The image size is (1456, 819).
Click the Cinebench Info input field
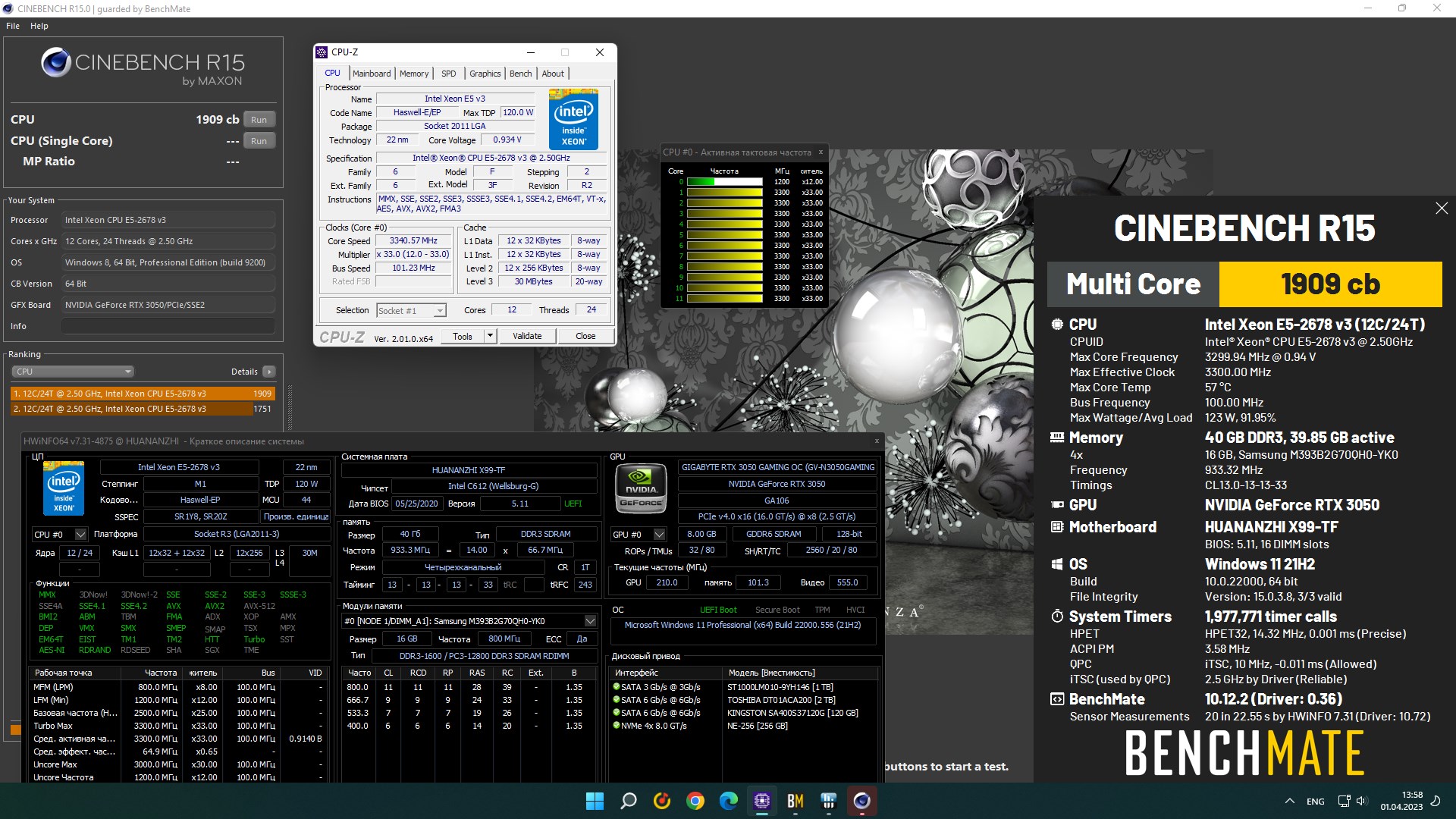tap(168, 326)
